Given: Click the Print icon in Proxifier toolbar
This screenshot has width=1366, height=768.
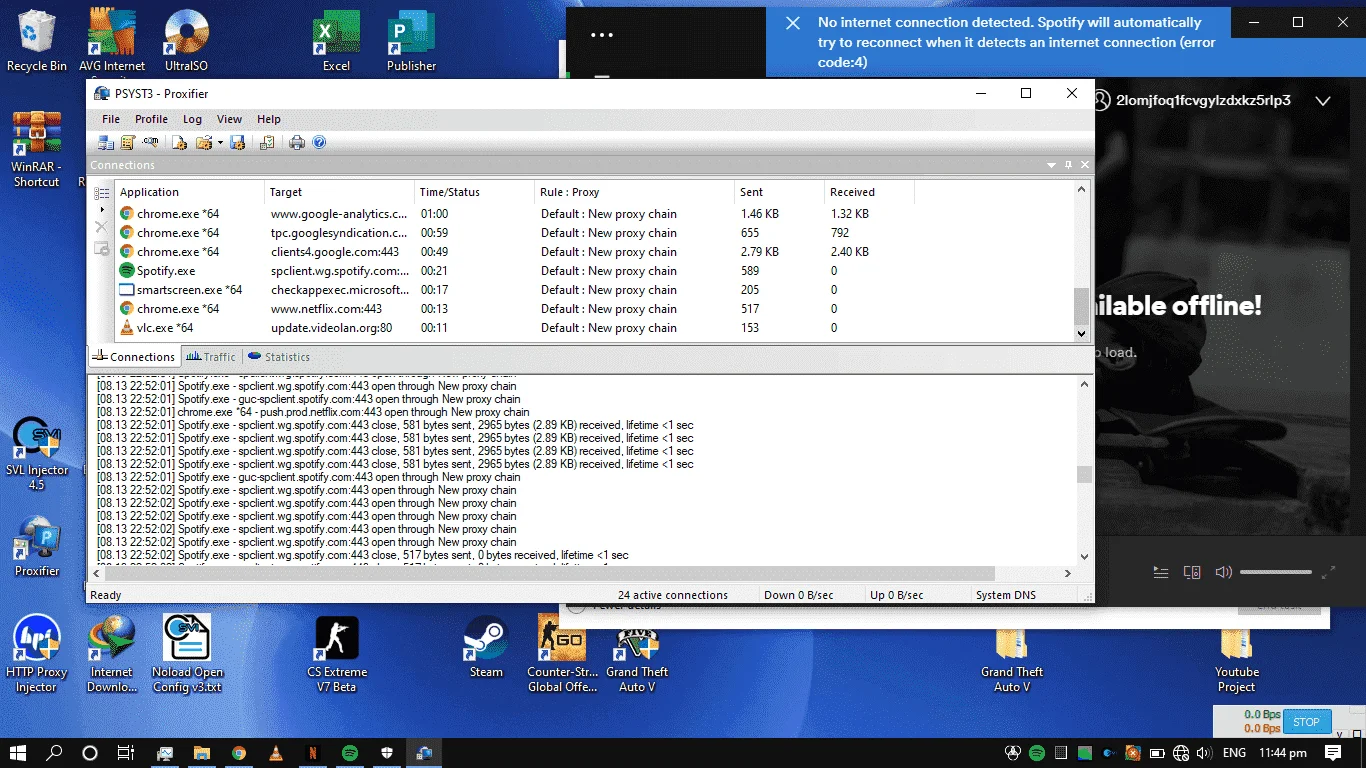Looking at the screenshot, I should tap(297, 143).
